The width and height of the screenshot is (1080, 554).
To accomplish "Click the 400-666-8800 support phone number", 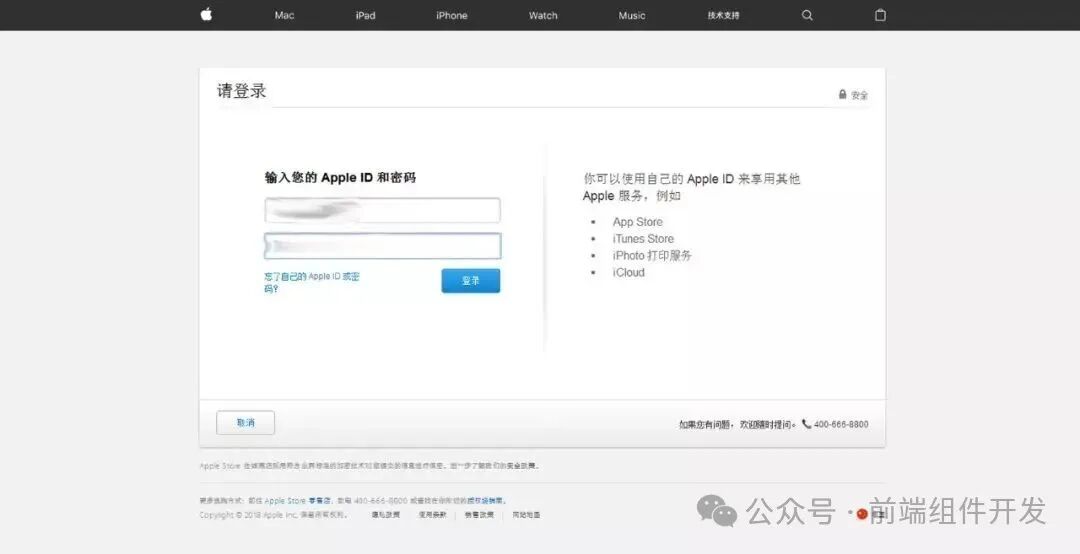I will [x=841, y=424].
